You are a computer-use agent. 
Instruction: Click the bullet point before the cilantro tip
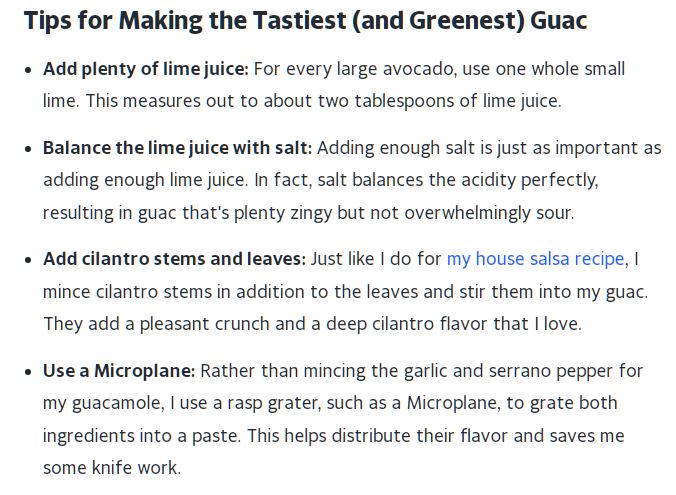(27, 260)
